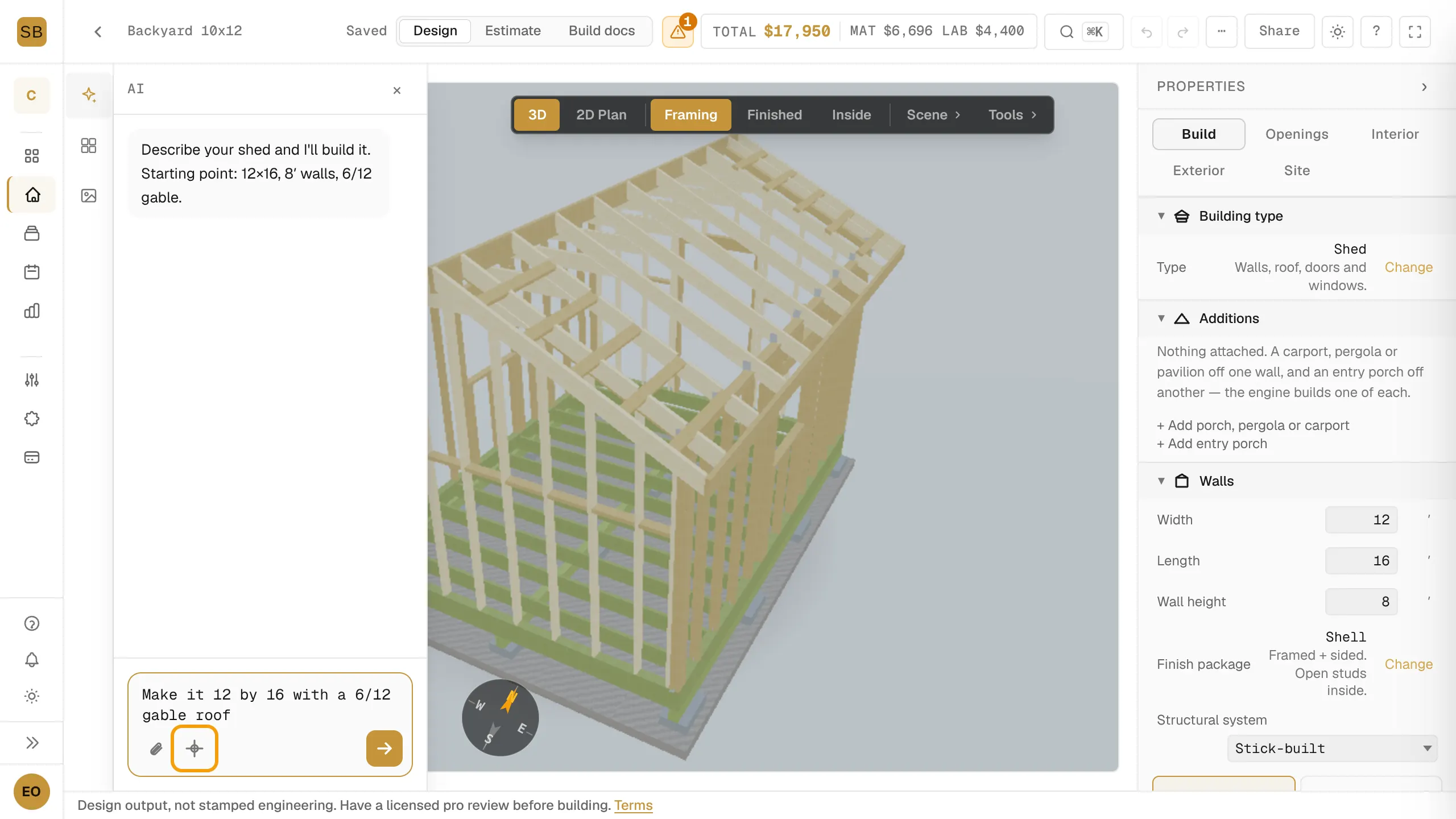This screenshot has width=1456, height=819.
Task: Open help question mark in top bar
Action: click(1376, 31)
